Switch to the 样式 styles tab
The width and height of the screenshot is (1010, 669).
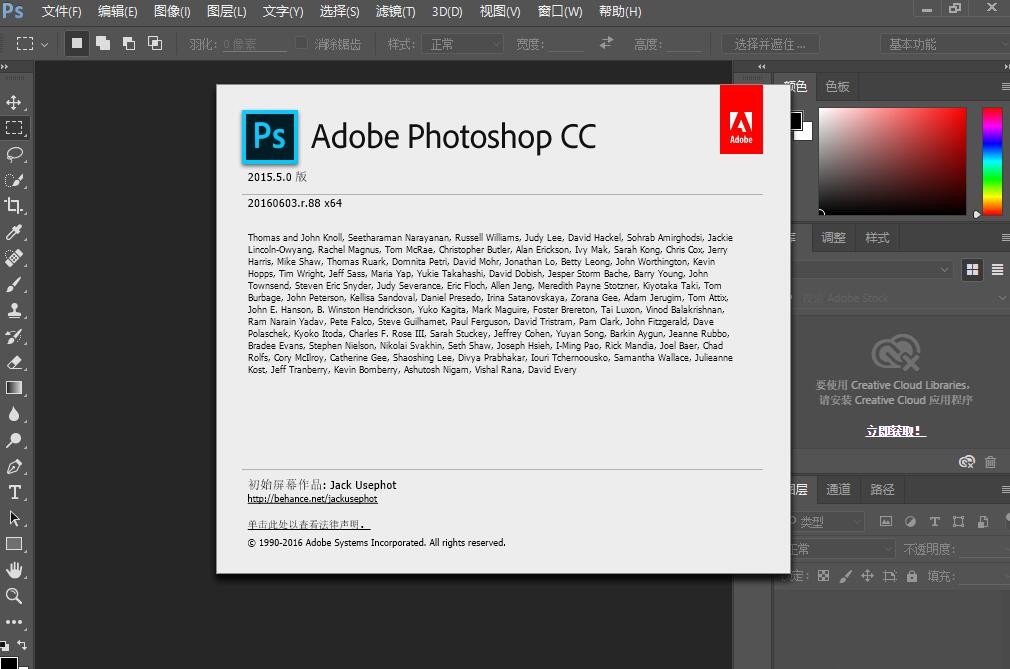point(877,238)
